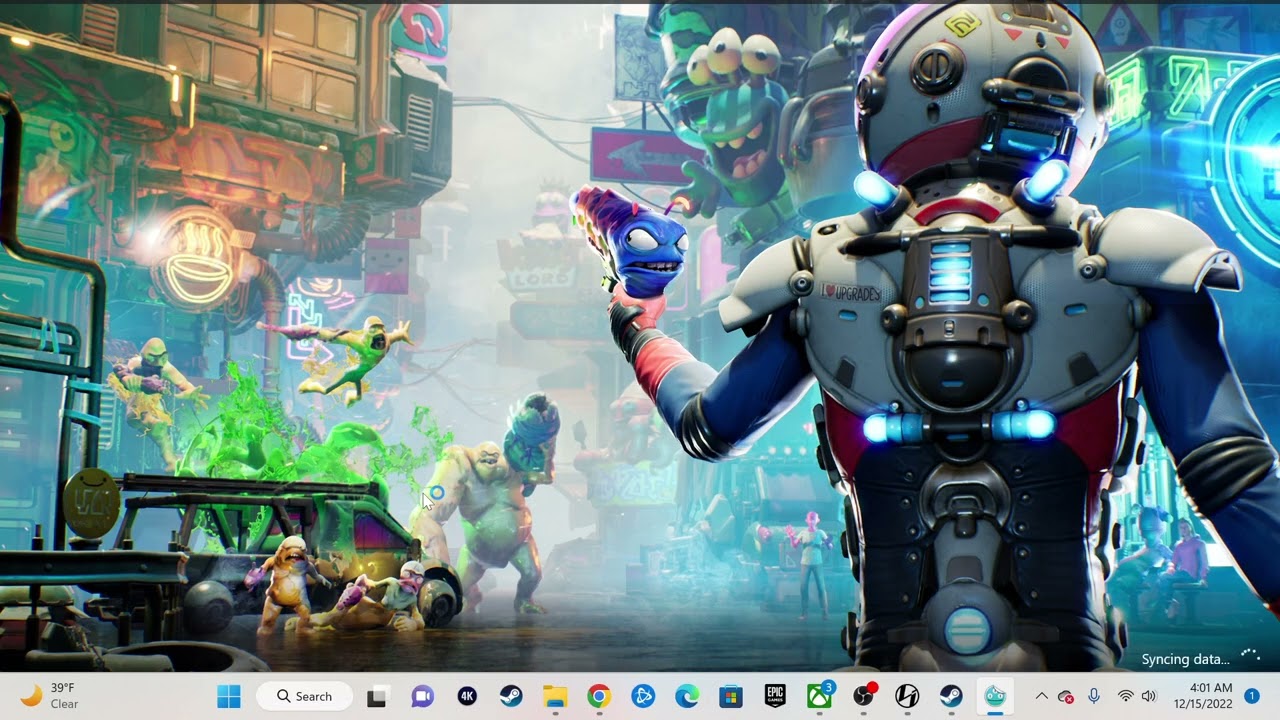Open the black circular slash-logo app icon

[x=907, y=697]
